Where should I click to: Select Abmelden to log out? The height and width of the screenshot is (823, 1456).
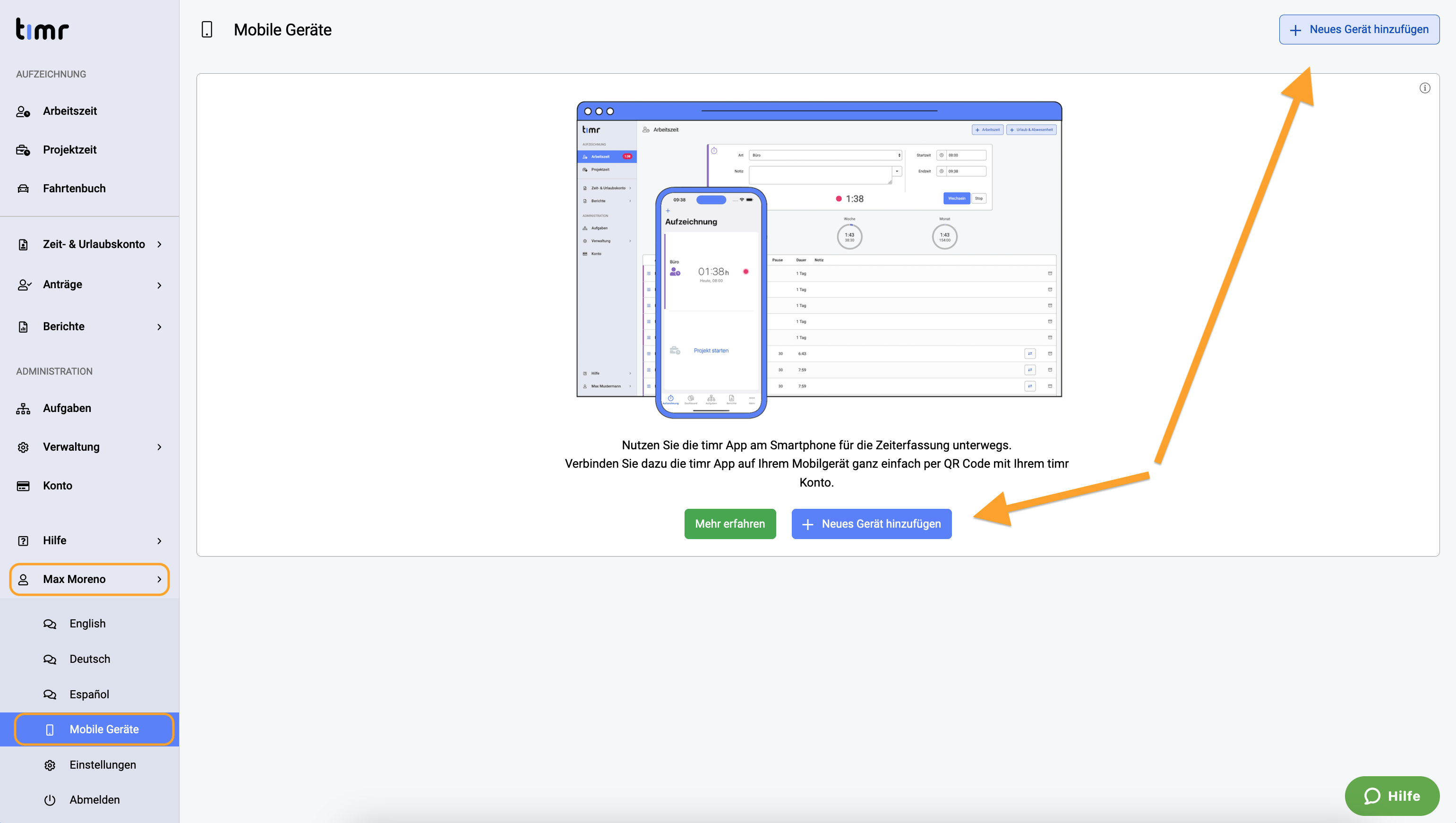pyautogui.click(x=89, y=800)
